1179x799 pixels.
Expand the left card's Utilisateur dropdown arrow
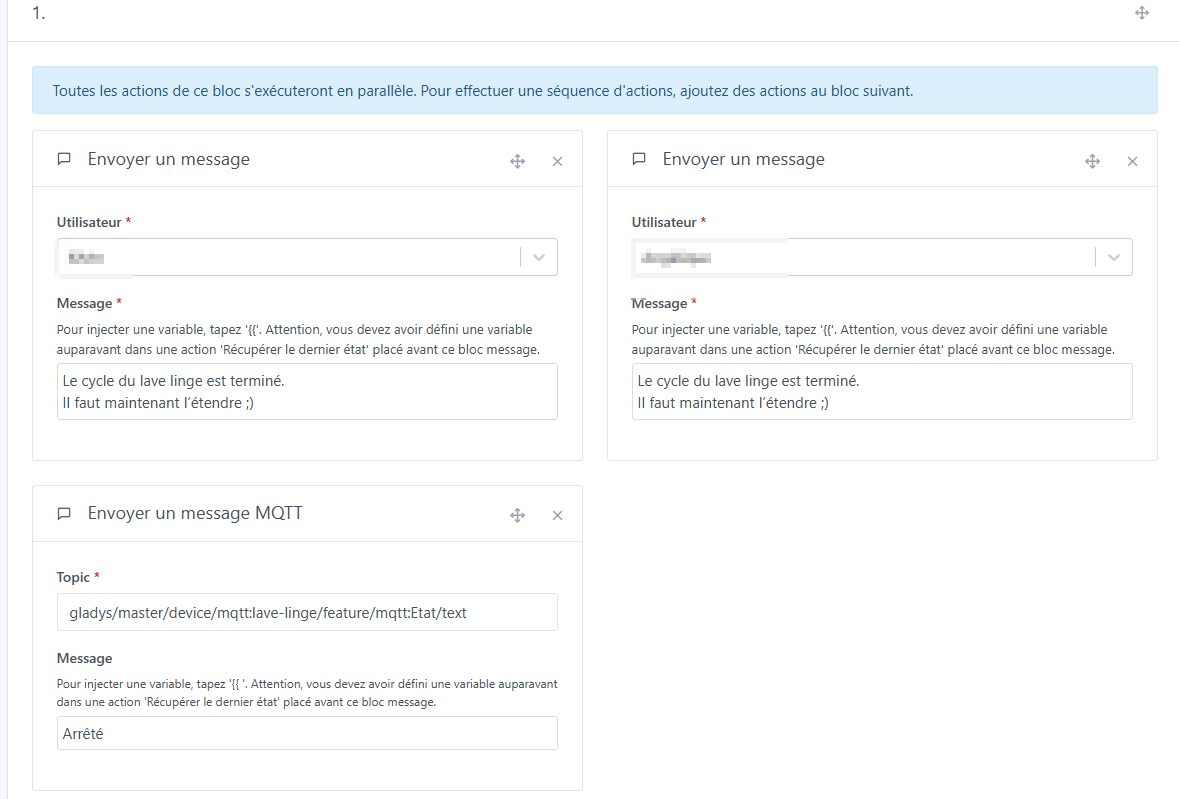tap(539, 257)
